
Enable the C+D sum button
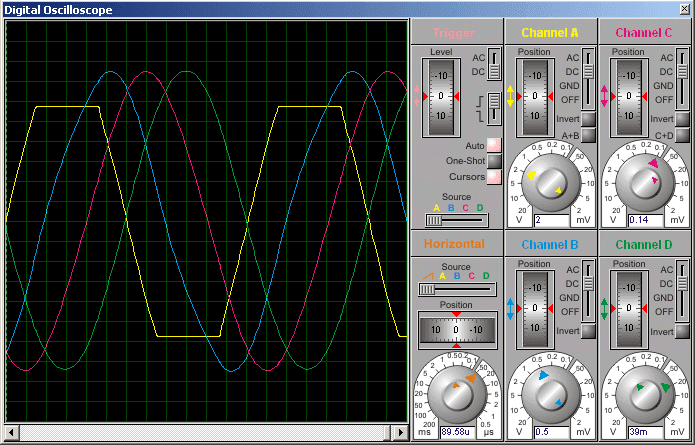tap(683, 135)
